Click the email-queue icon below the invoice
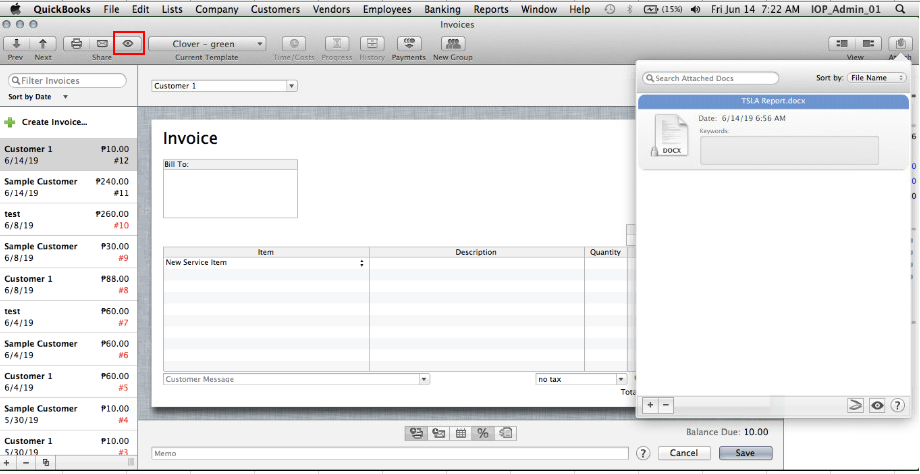This screenshot has width=920, height=474. pos(439,434)
